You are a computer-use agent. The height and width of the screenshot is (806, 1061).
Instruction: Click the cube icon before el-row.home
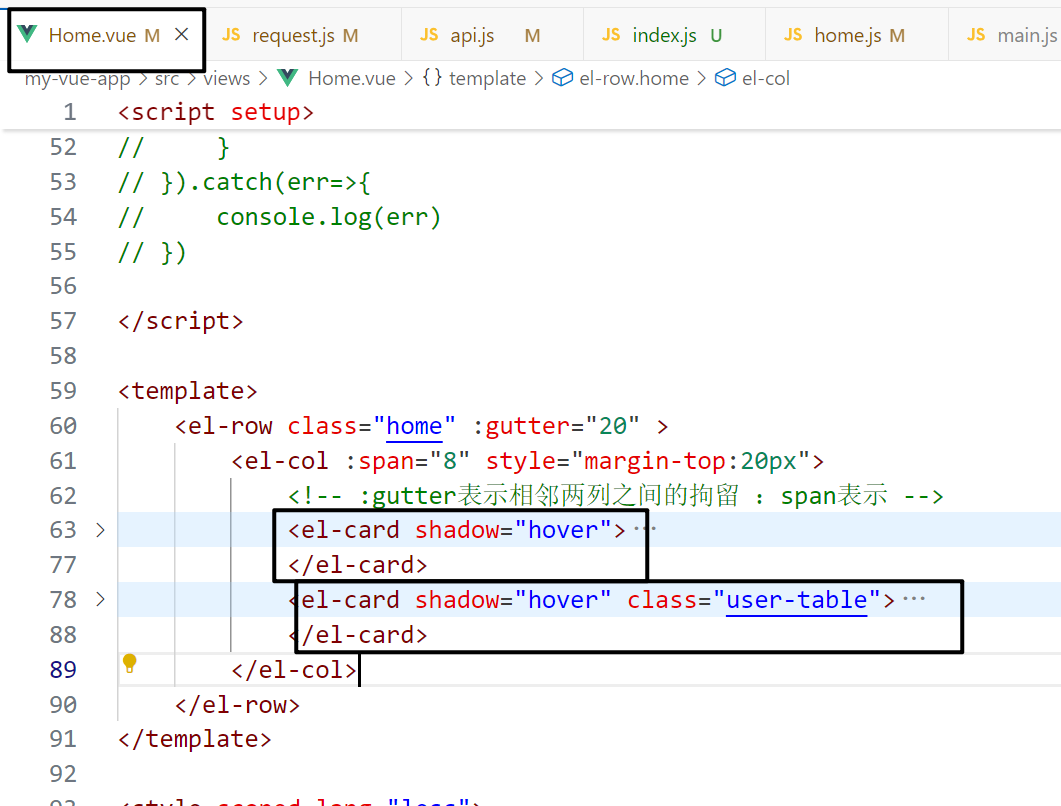point(562,78)
